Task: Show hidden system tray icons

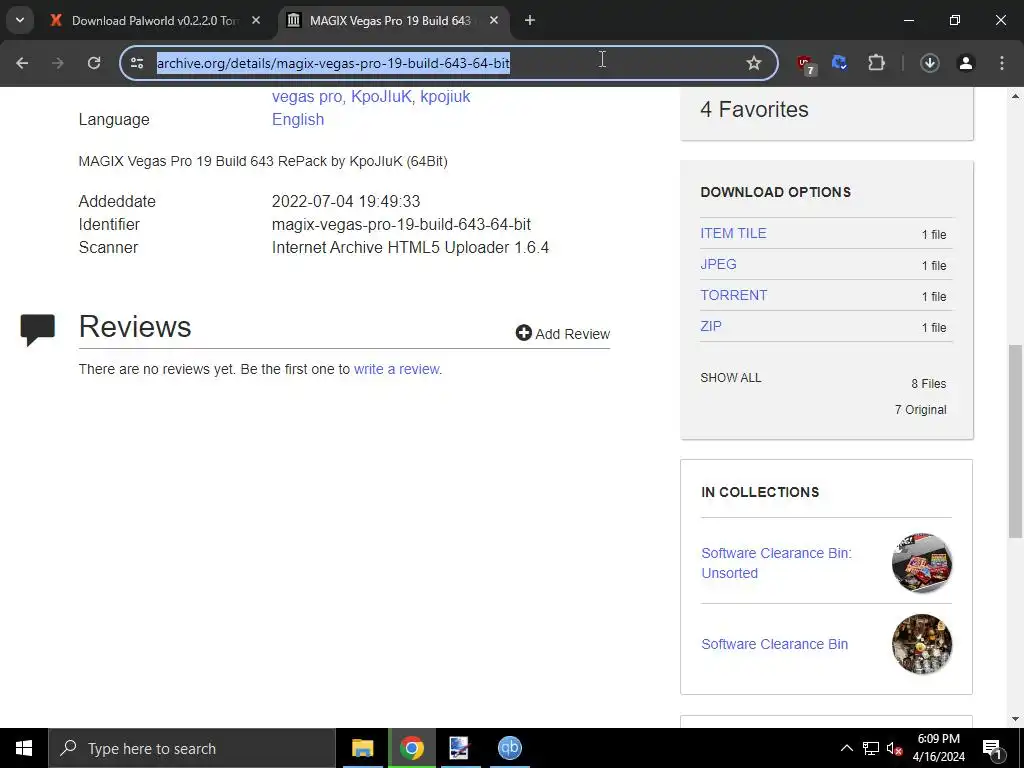Action: [x=846, y=748]
